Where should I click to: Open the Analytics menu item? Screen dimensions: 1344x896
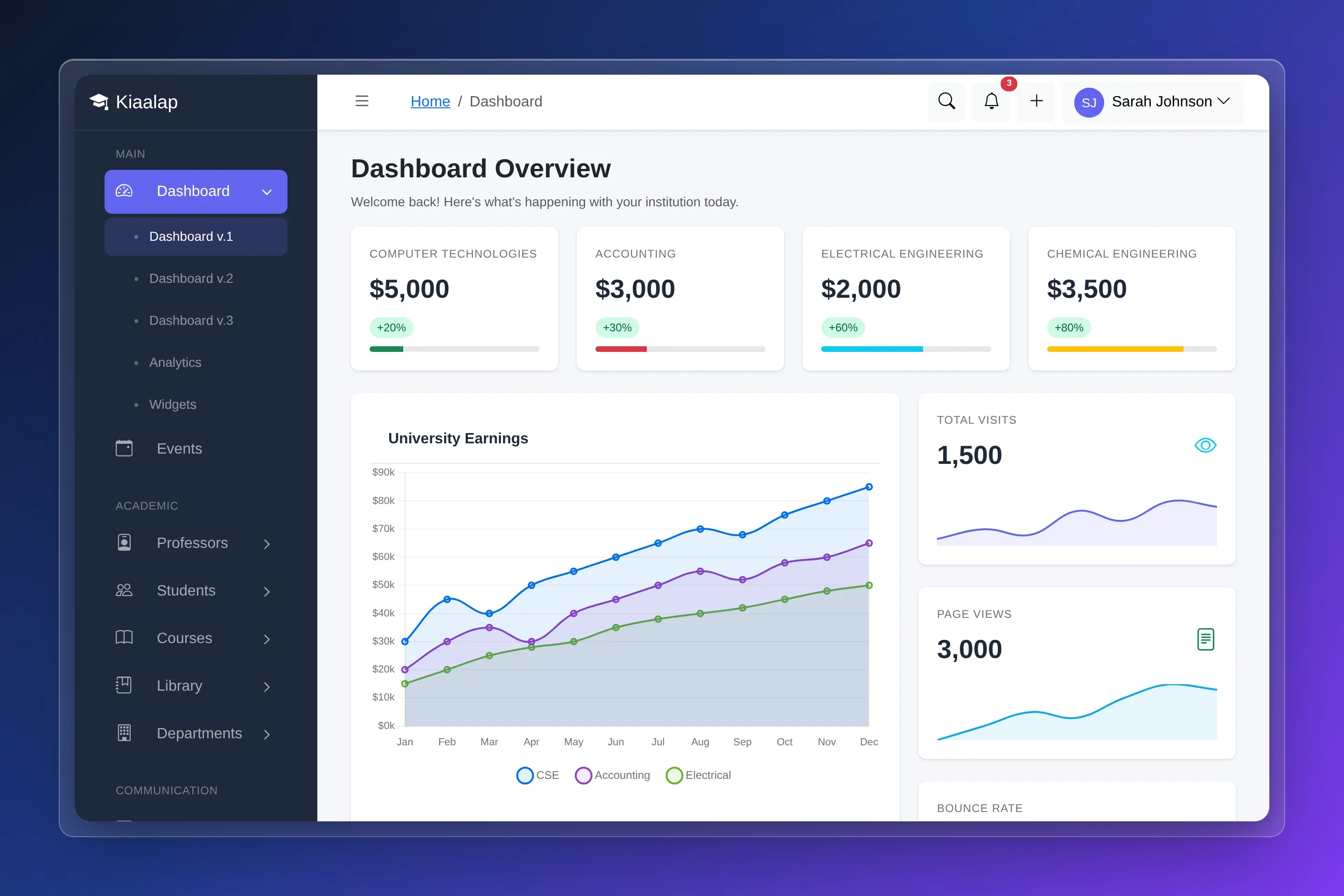196,362
